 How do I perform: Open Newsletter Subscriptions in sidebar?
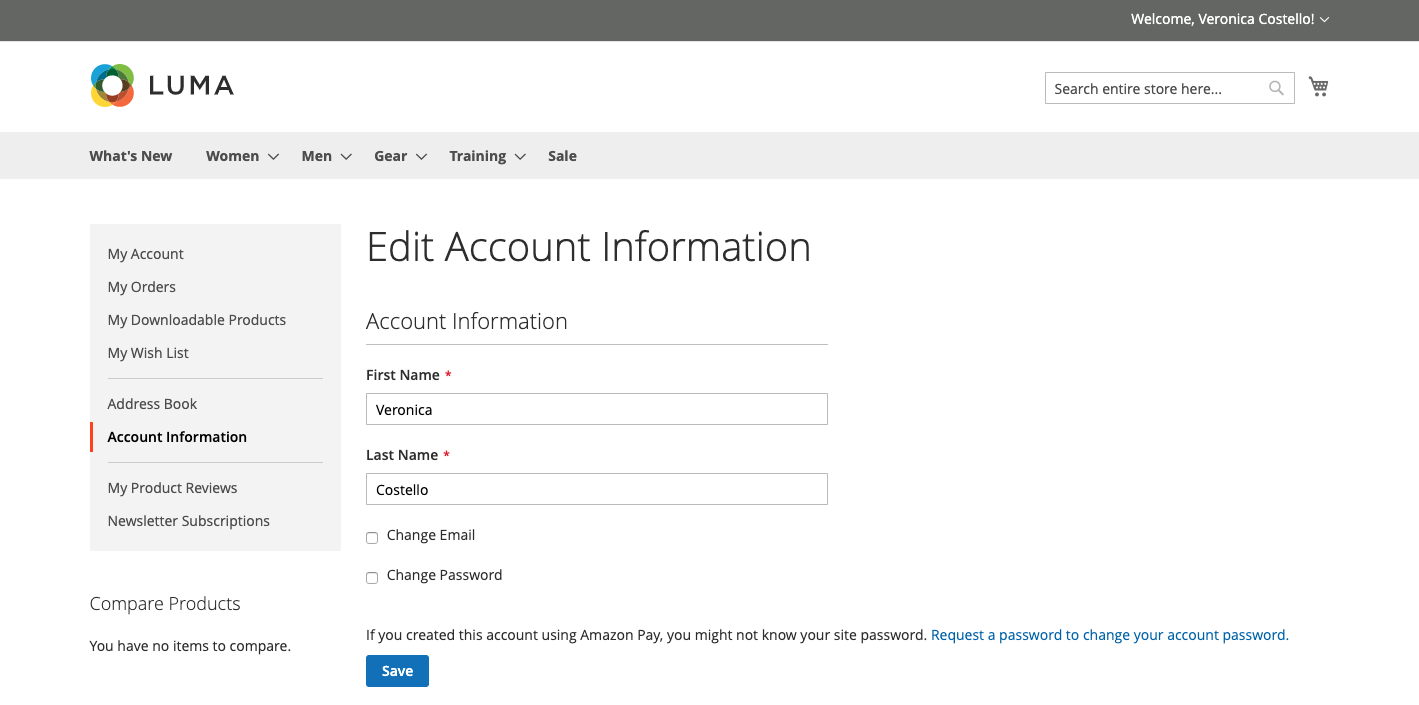click(189, 521)
